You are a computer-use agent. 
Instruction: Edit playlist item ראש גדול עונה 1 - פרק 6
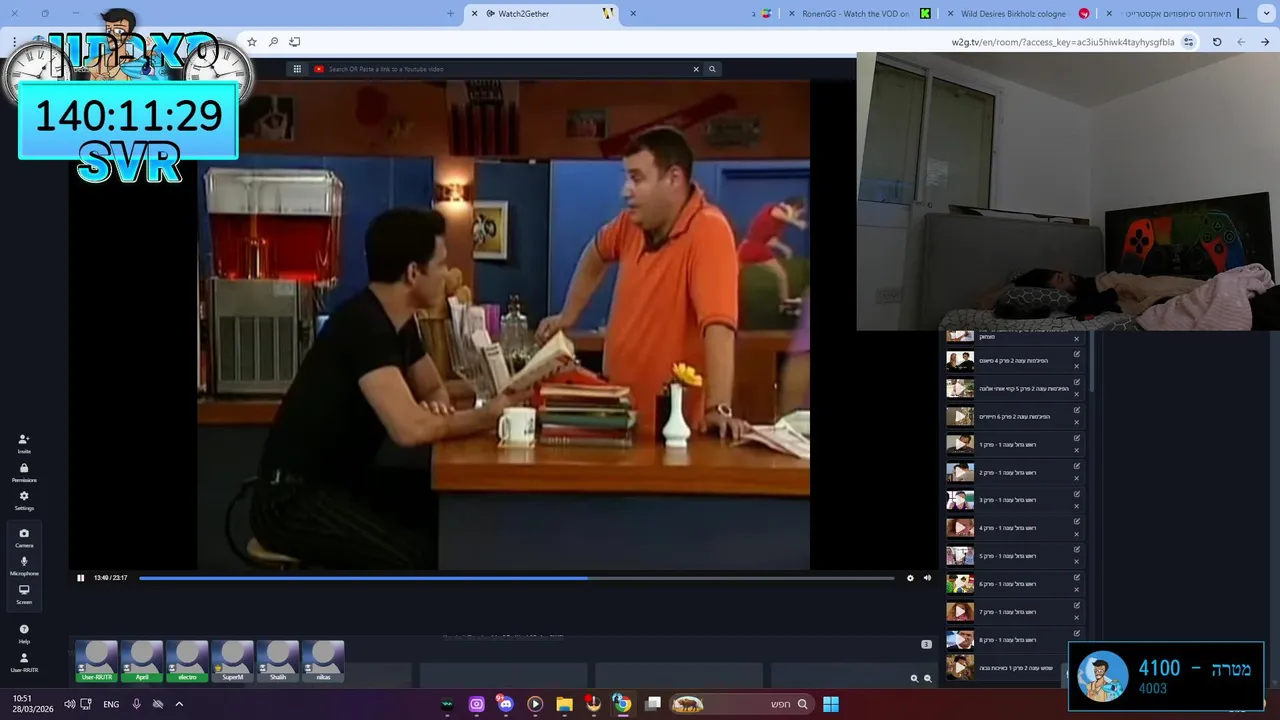pos(1077,578)
